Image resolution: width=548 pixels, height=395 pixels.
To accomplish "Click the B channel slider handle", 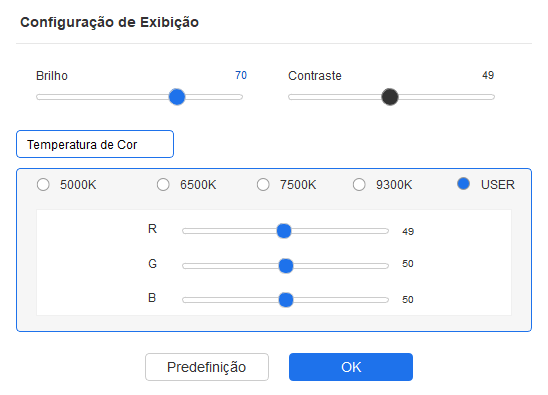I will click(286, 300).
